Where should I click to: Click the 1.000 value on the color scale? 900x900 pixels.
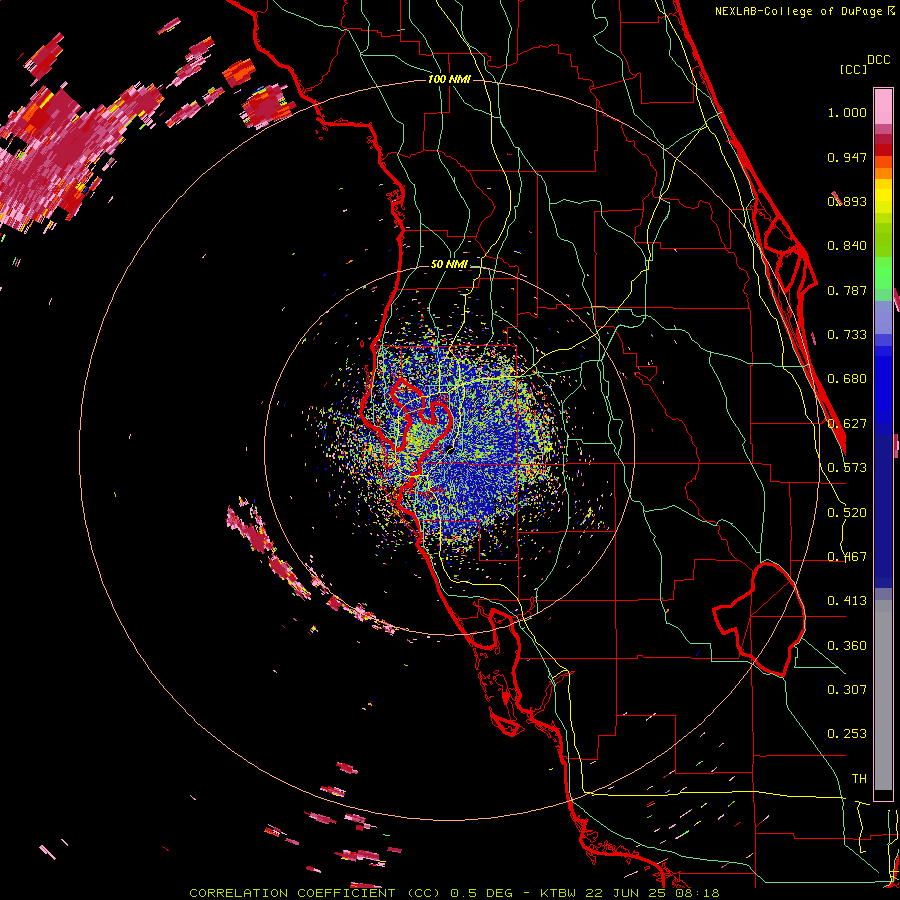coord(847,112)
